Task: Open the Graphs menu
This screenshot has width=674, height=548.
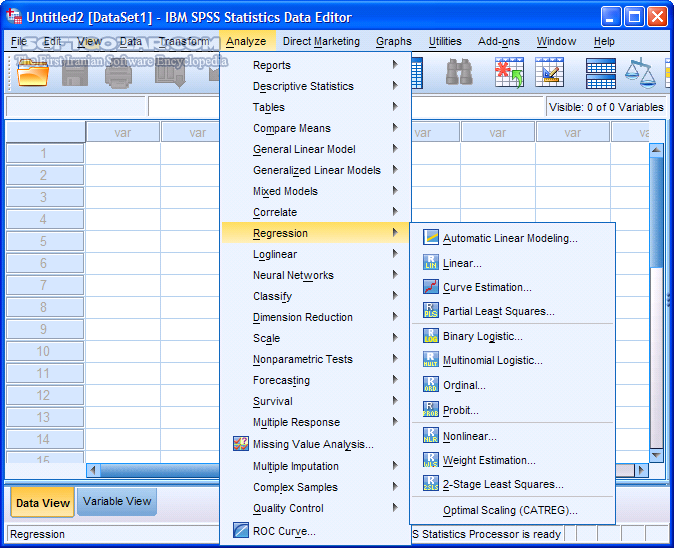Action: click(x=394, y=41)
